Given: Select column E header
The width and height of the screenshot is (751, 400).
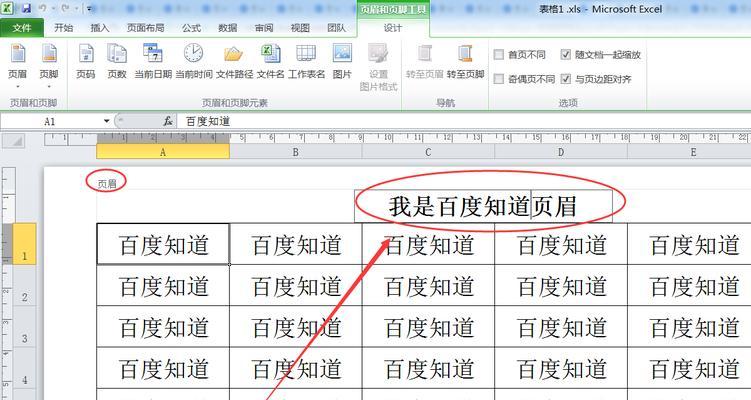Looking at the screenshot, I should click(x=690, y=152).
